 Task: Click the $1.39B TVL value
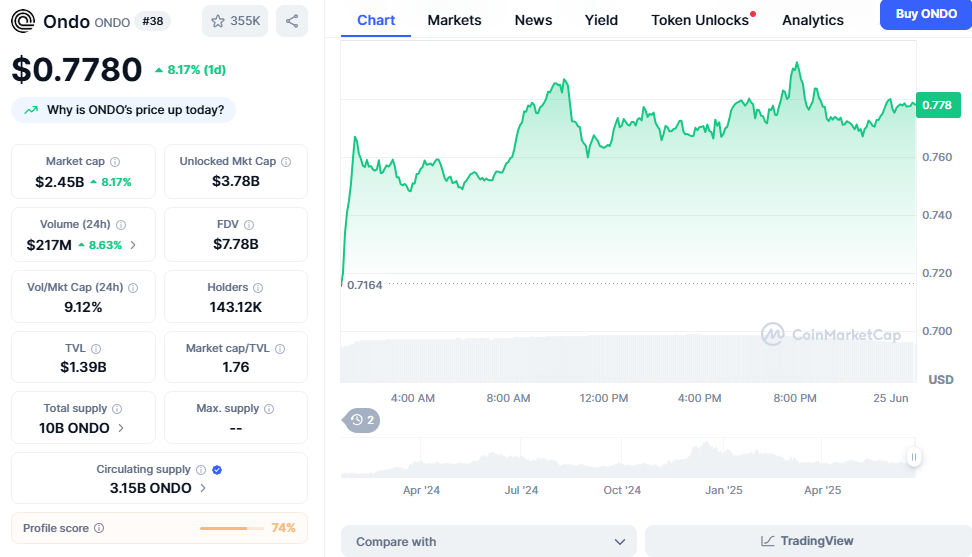(x=83, y=367)
